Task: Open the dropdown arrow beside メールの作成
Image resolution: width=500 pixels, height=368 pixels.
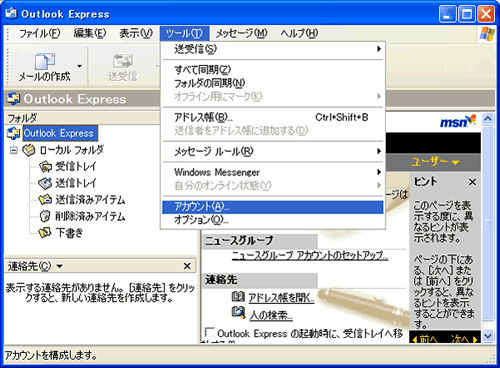Action: pos(79,66)
